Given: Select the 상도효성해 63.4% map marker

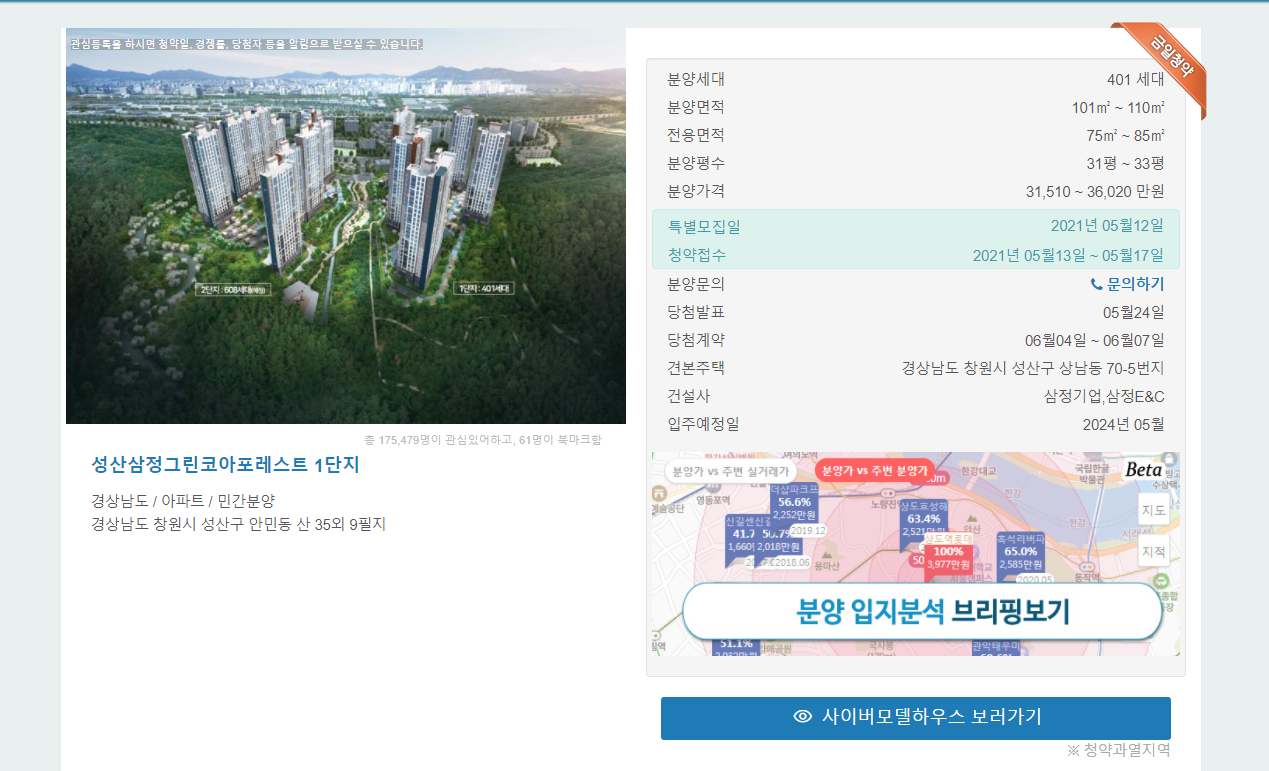Looking at the screenshot, I should [x=925, y=520].
